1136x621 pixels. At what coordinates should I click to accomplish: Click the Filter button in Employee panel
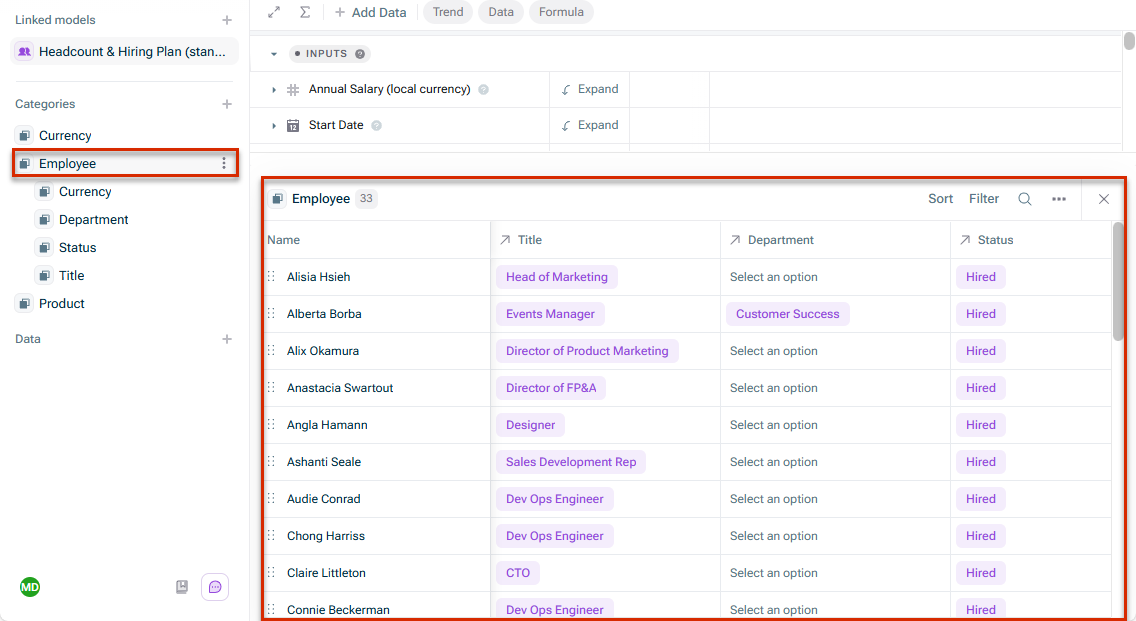[x=984, y=199]
